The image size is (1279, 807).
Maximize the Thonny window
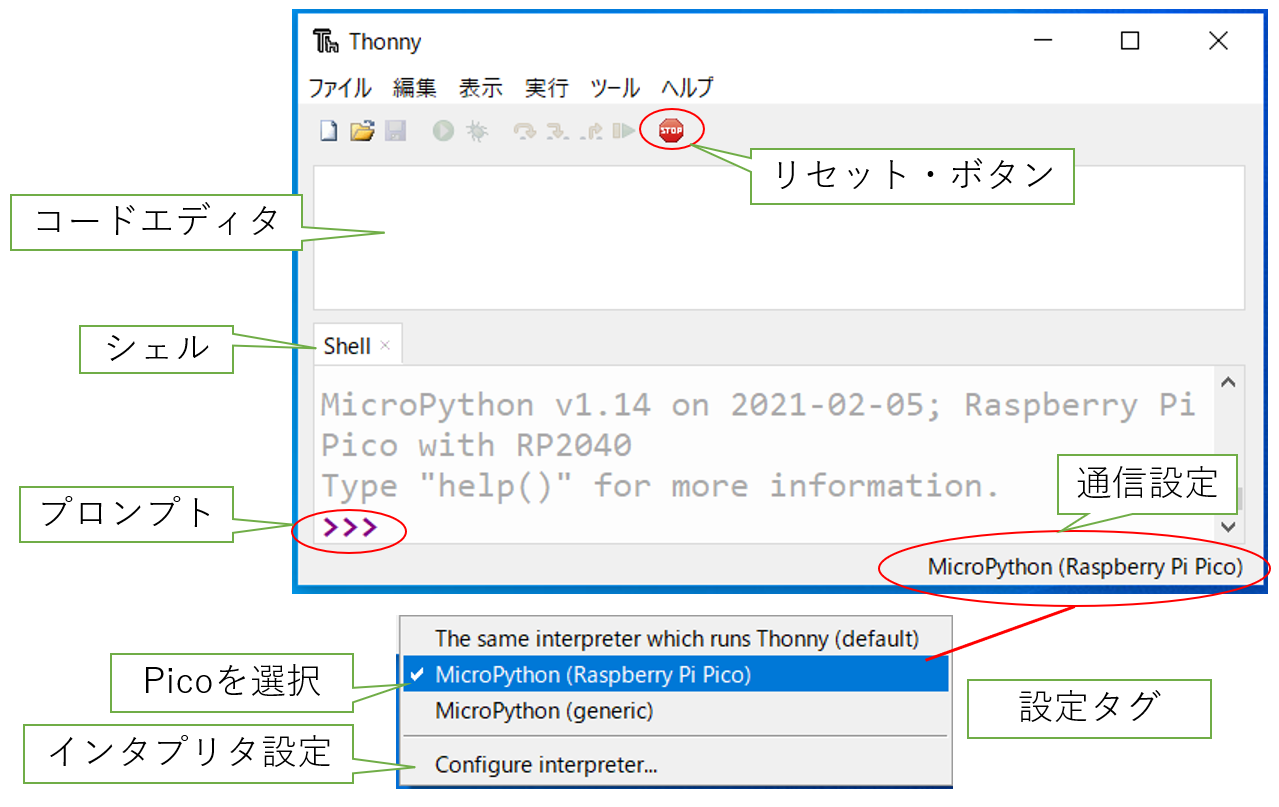pos(1130,41)
